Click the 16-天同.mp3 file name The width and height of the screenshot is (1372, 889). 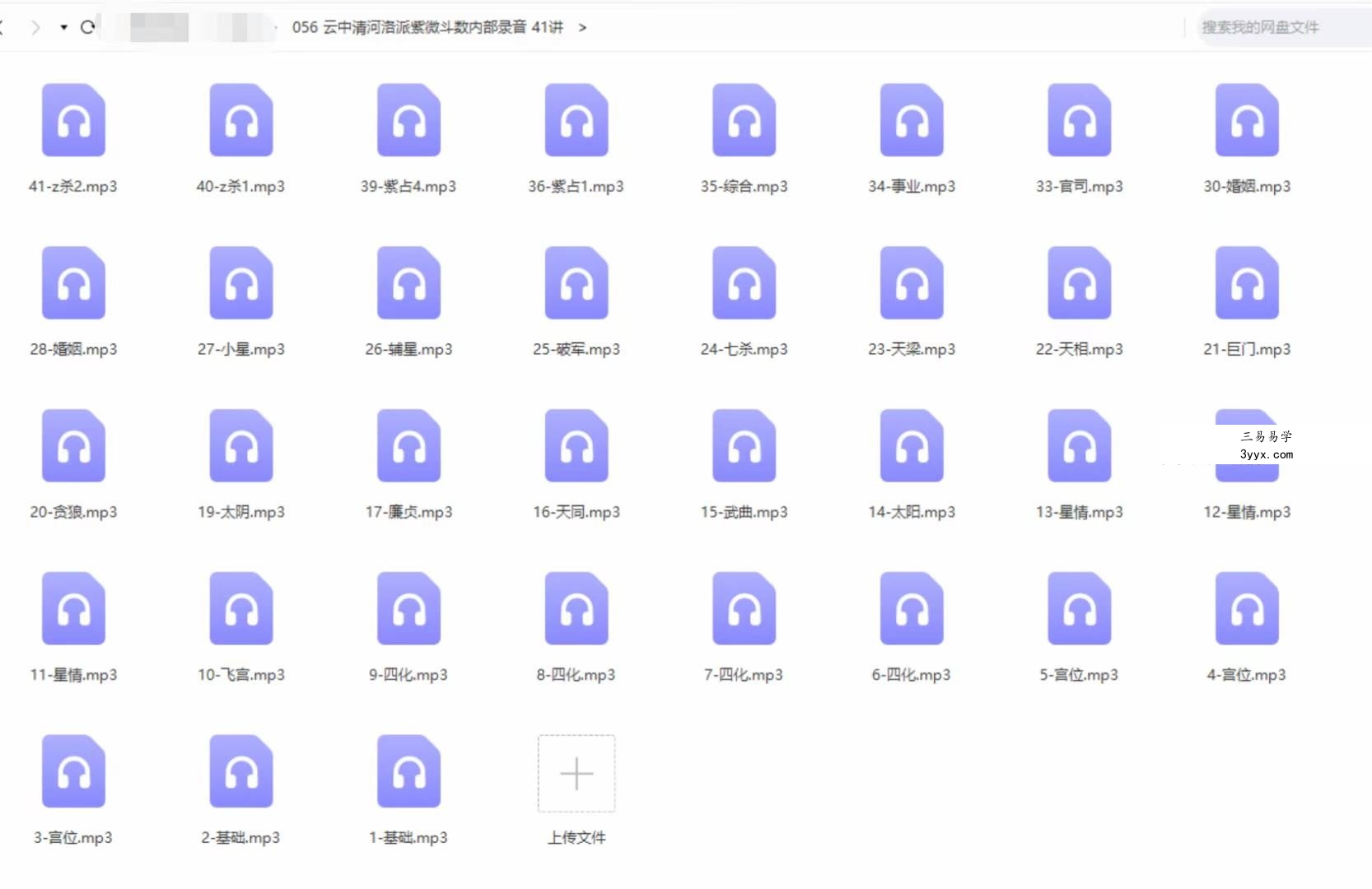coord(576,512)
